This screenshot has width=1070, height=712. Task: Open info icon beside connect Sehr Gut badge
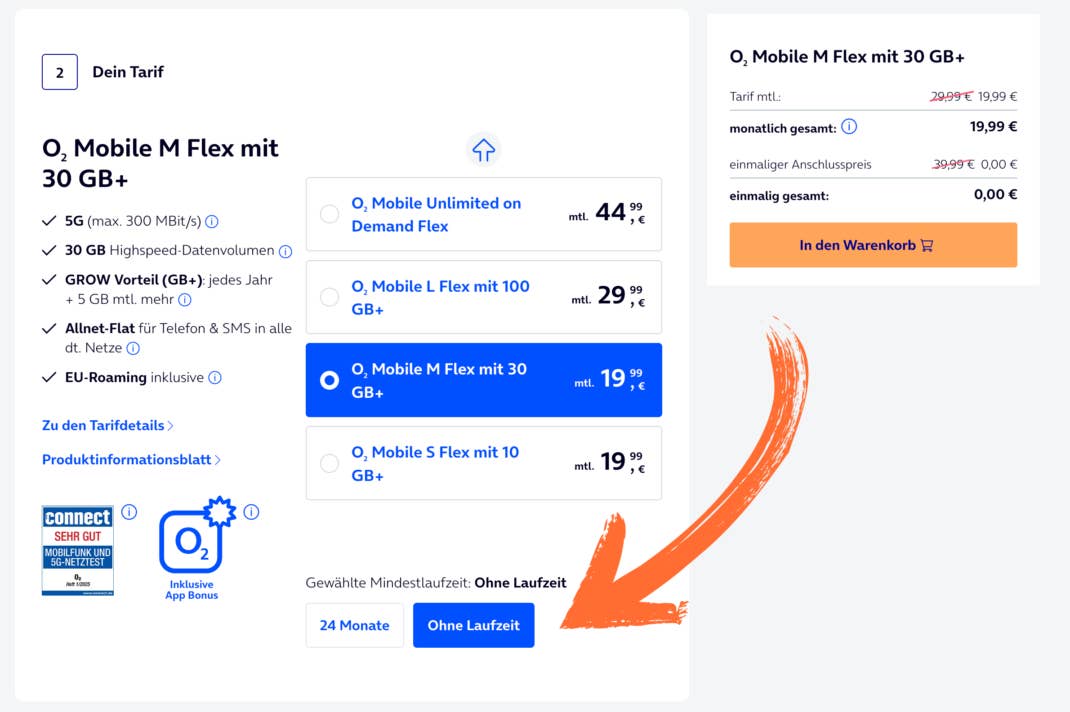[129, 512]
